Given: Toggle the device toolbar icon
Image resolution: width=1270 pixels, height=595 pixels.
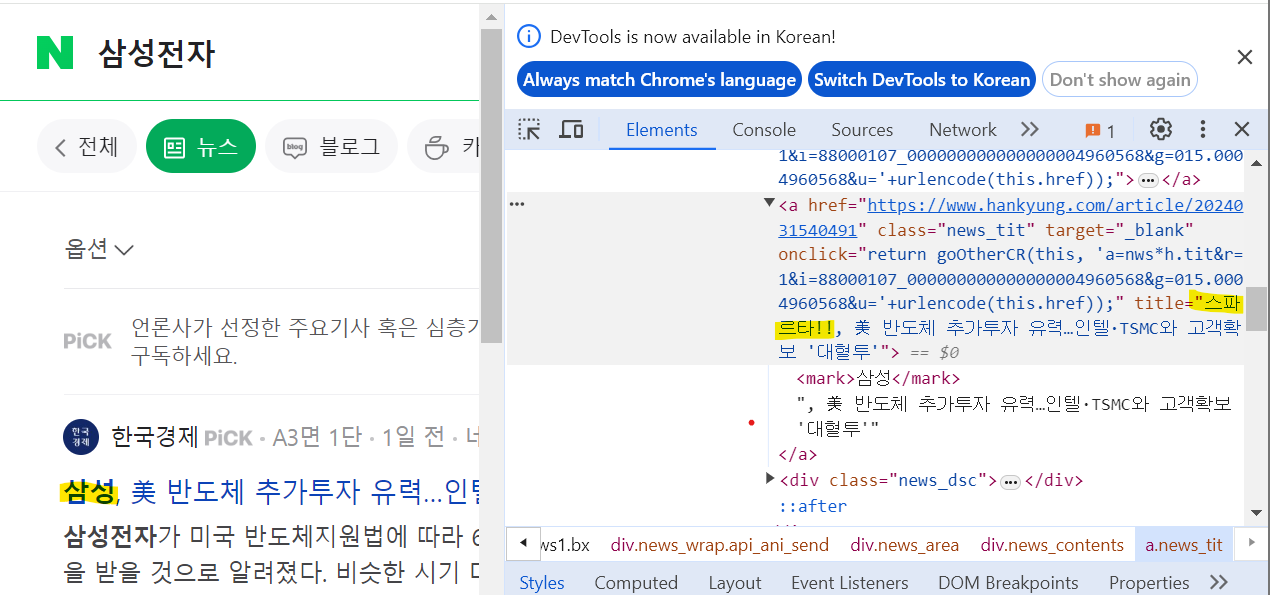Looking at the screenshot, I should click(x=571, y=129).
